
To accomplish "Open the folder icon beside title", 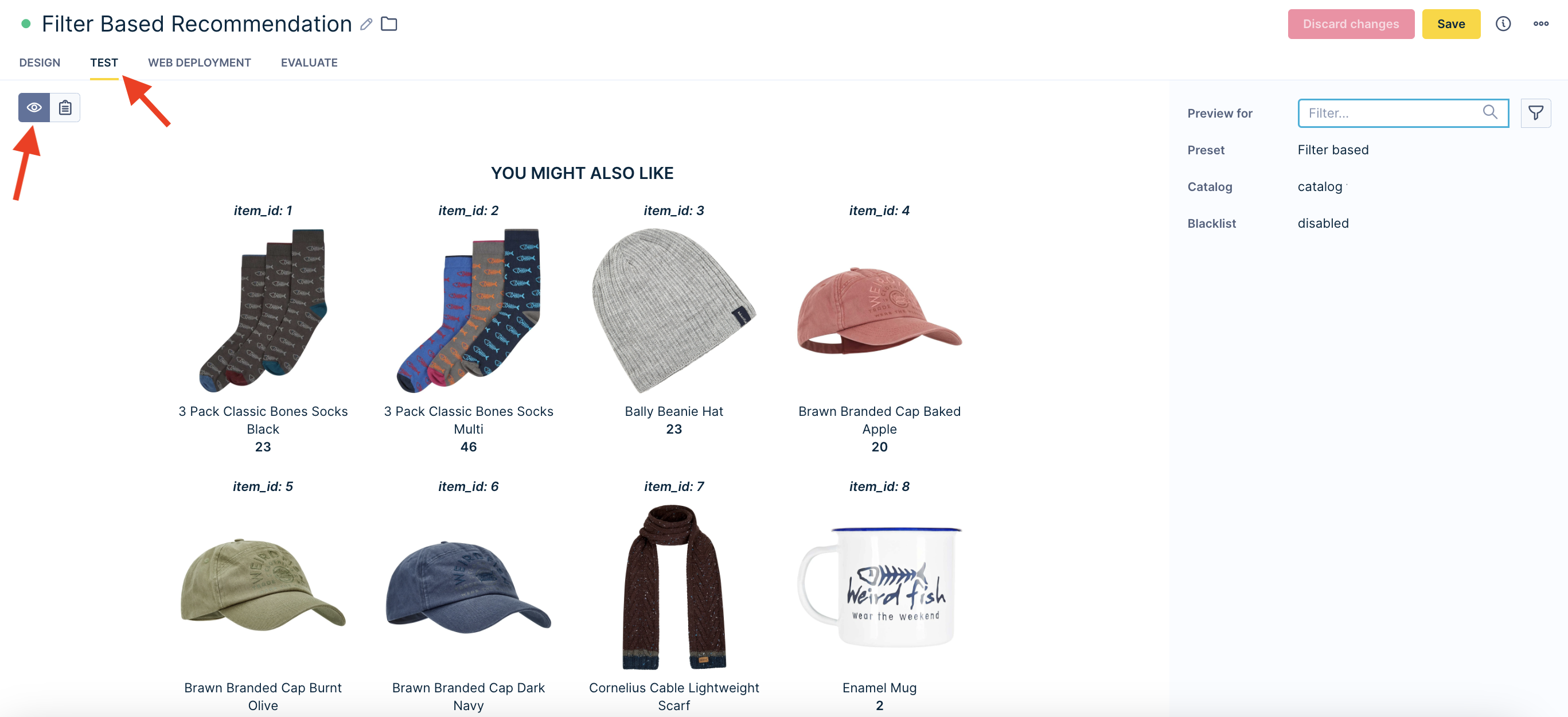I will 389,24.
